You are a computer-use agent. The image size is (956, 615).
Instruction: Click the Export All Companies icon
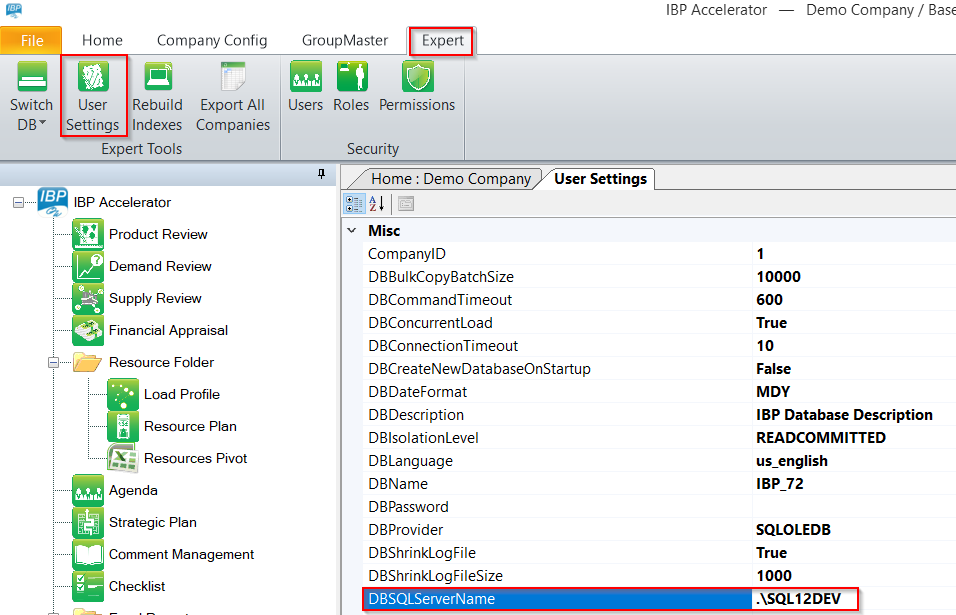tap(233, 77)
